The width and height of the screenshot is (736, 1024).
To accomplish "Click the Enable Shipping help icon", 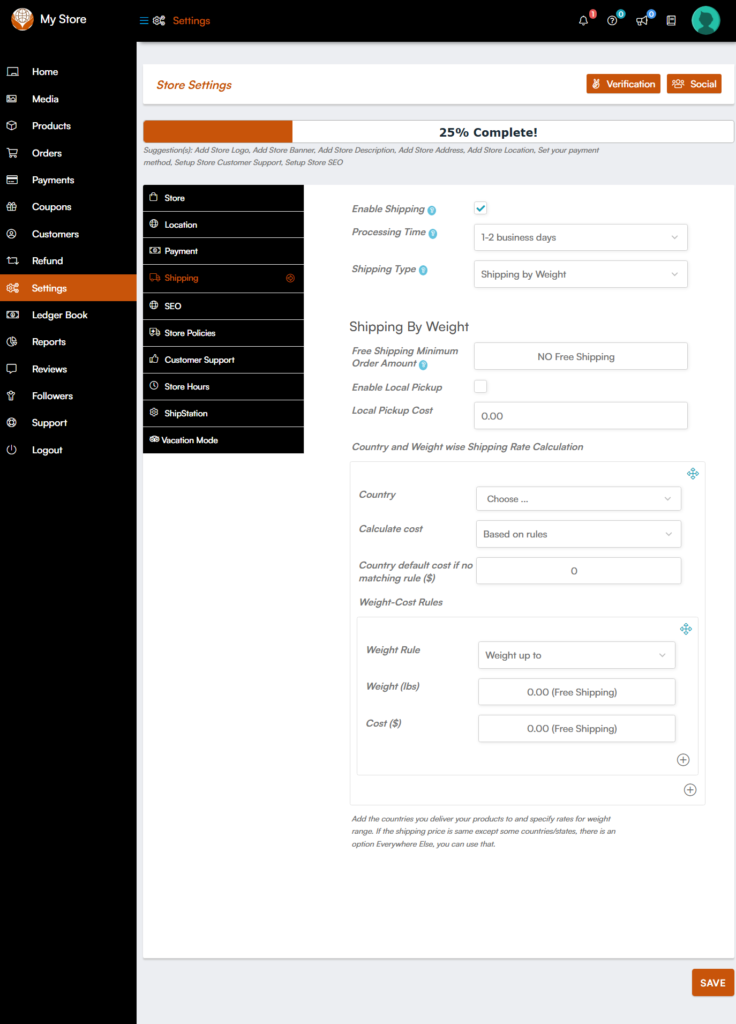I will pos(432,210).
